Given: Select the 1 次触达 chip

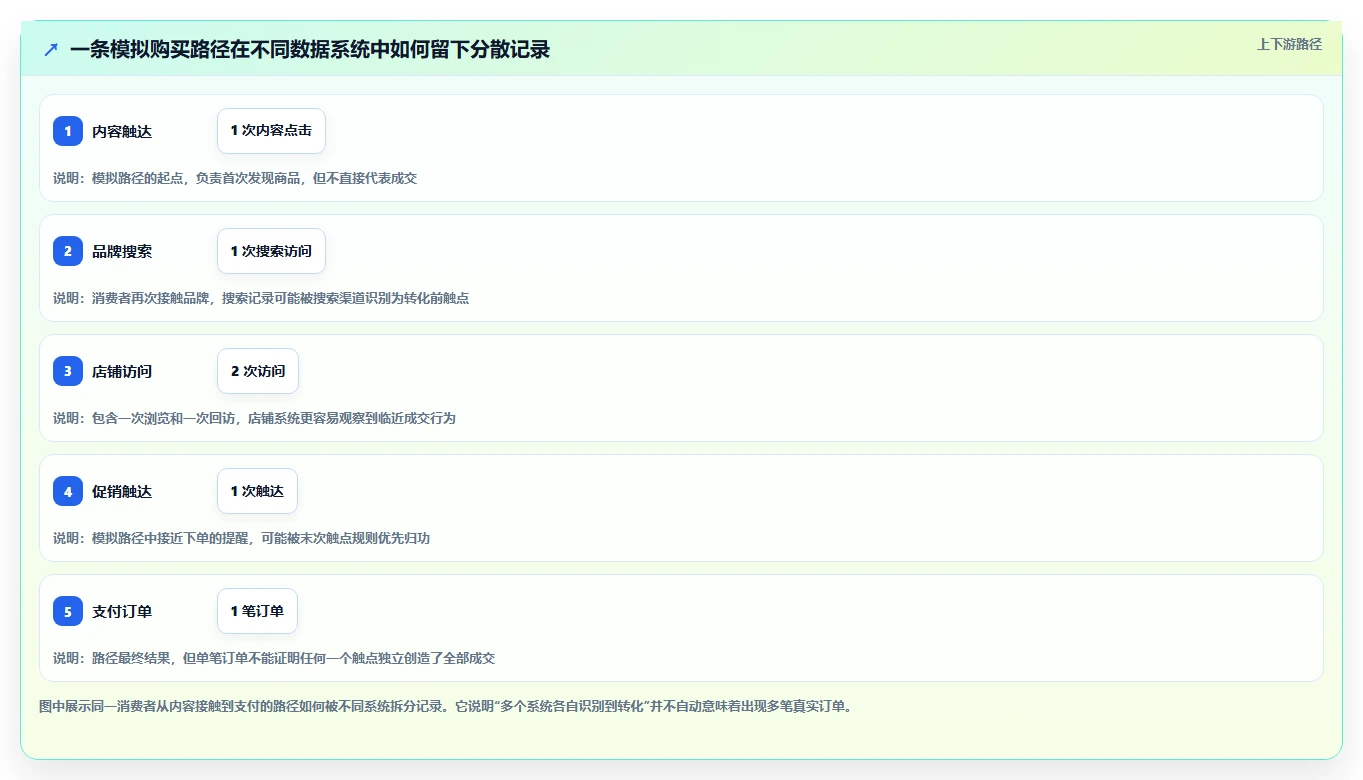Looking at the screenshot, I should pyautogui.click(x=257, y=491).
